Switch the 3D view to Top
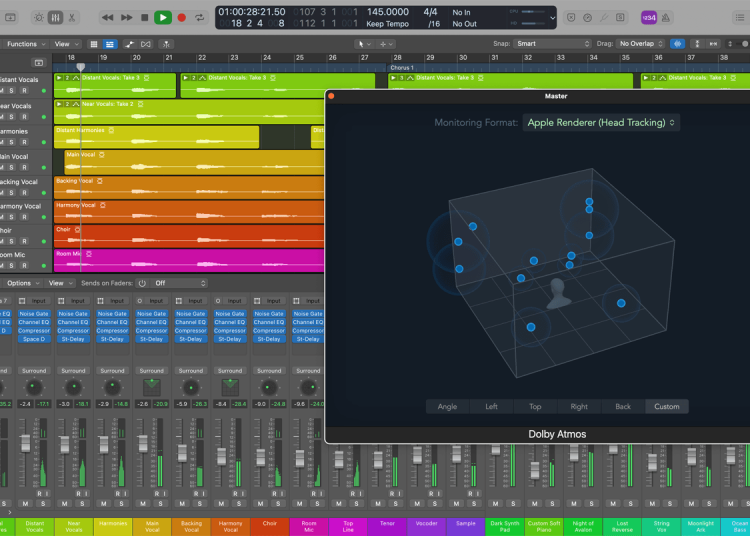Viewport: 750px width, 536px height. coord(535,407)
